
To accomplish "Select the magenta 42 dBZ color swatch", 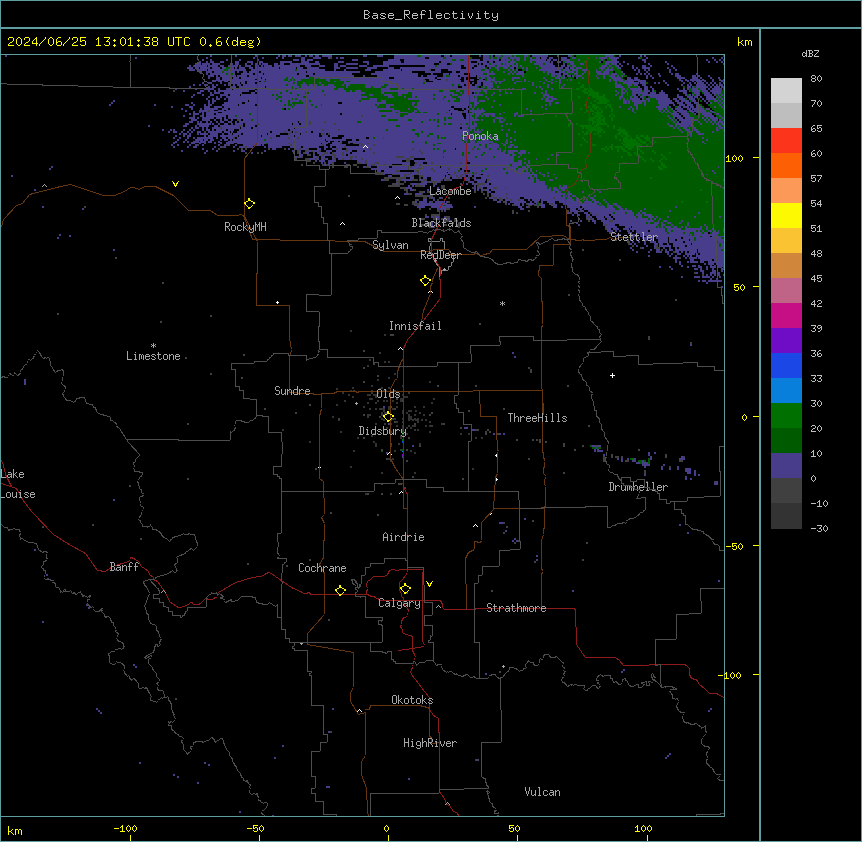I will tap(786, 315).
